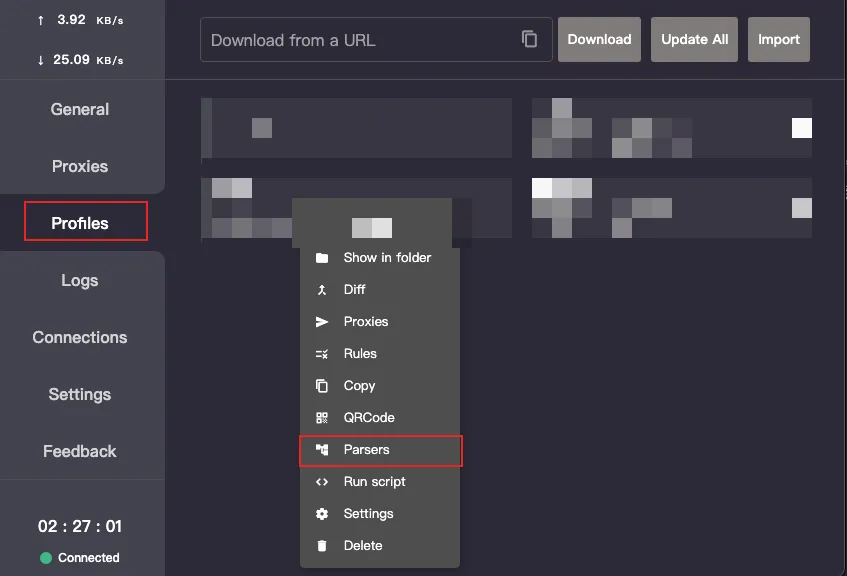The width and height of the screenshot is (847, 576).
Task: Focus the Download from a URL field
Action: (x=376, y=39)
